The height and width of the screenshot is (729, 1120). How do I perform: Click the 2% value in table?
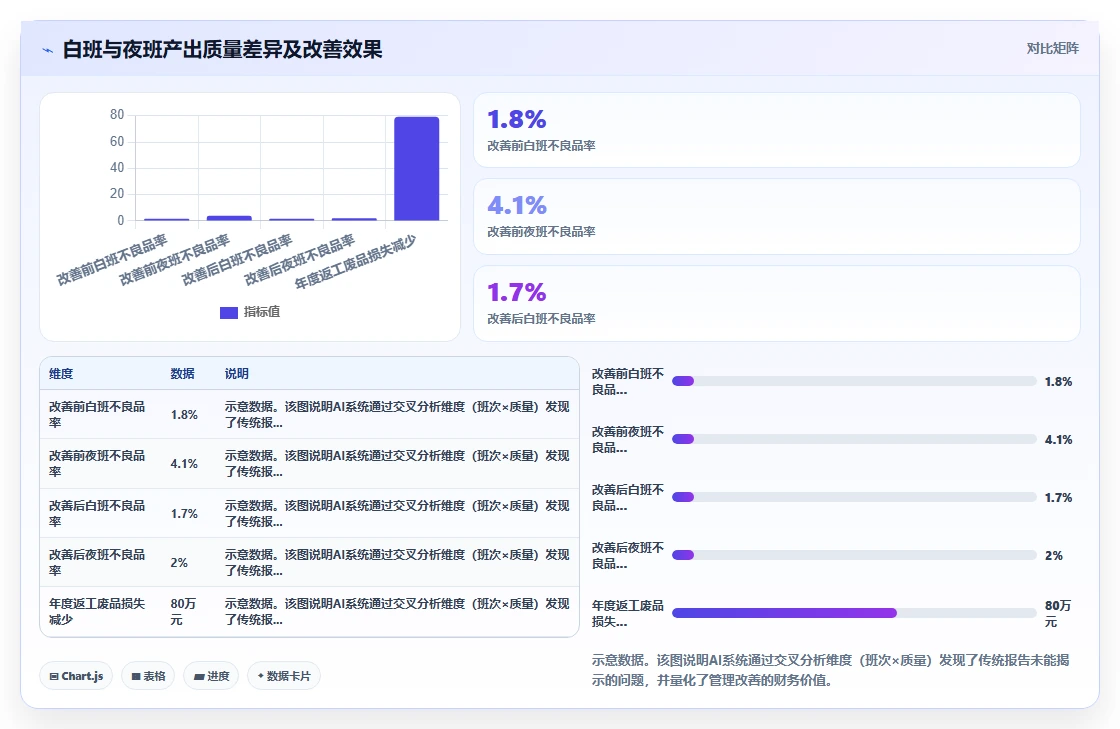point(179,563)
